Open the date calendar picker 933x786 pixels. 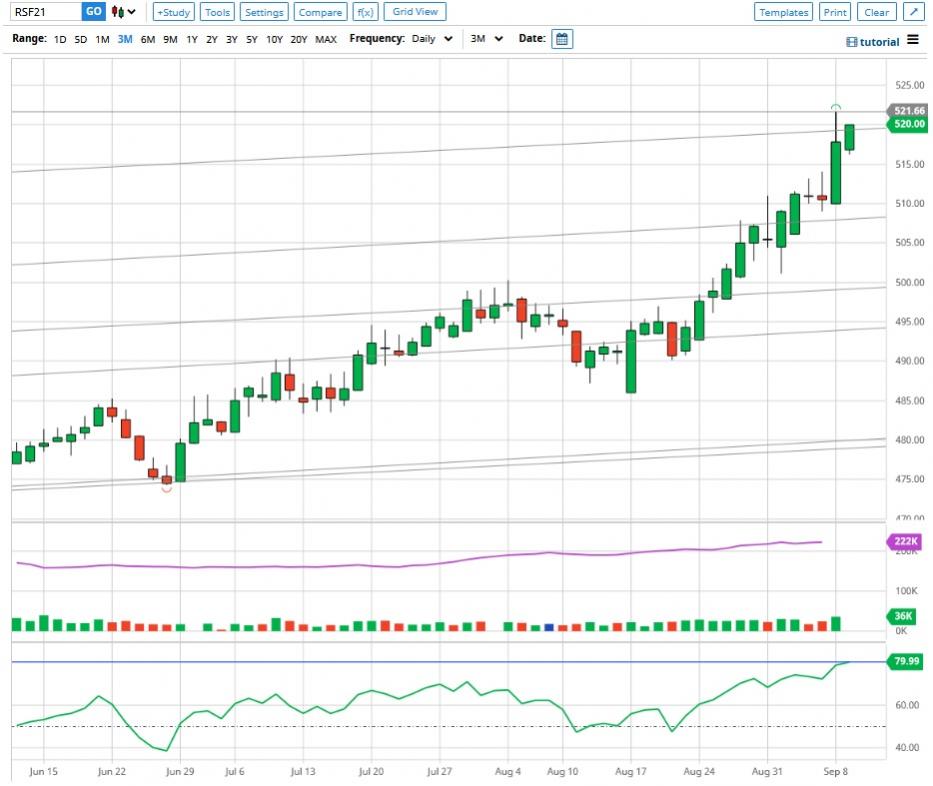coord(561,39)
